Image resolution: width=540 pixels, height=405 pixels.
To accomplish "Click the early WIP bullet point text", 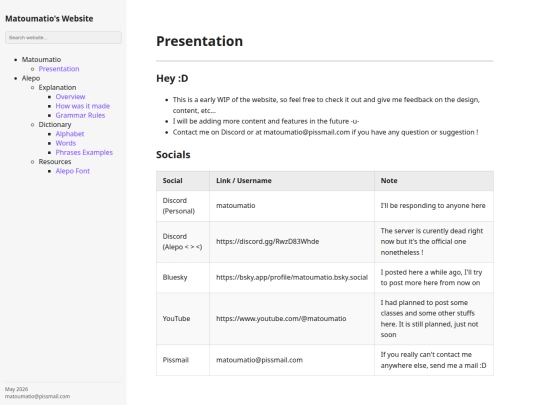I will point(326,105).
